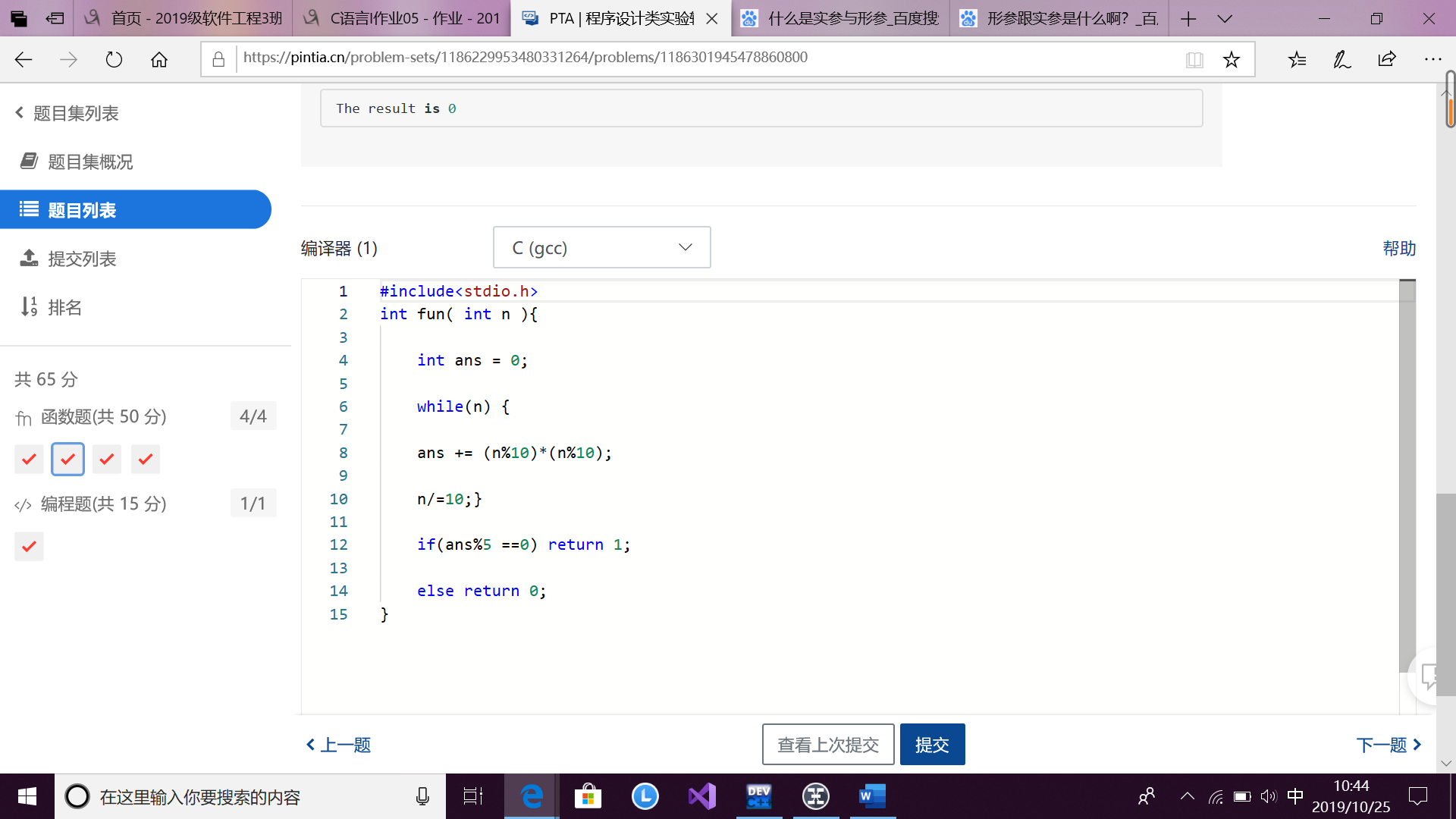Image resolution: width=1456 pixels, height=819 pixels.
Task: Select the programming problem checkmark box
Action: [x=29, y=546]
